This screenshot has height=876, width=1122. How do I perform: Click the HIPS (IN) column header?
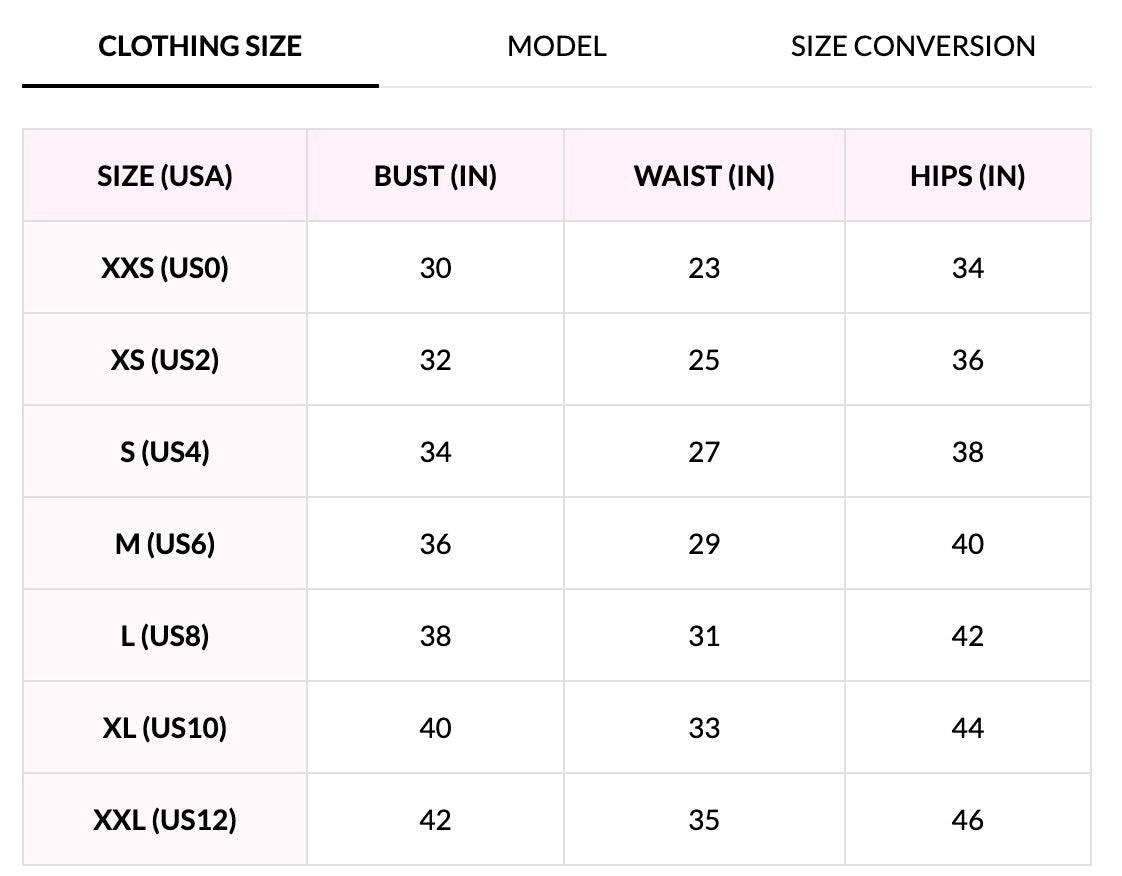click(x=967, y=176)
